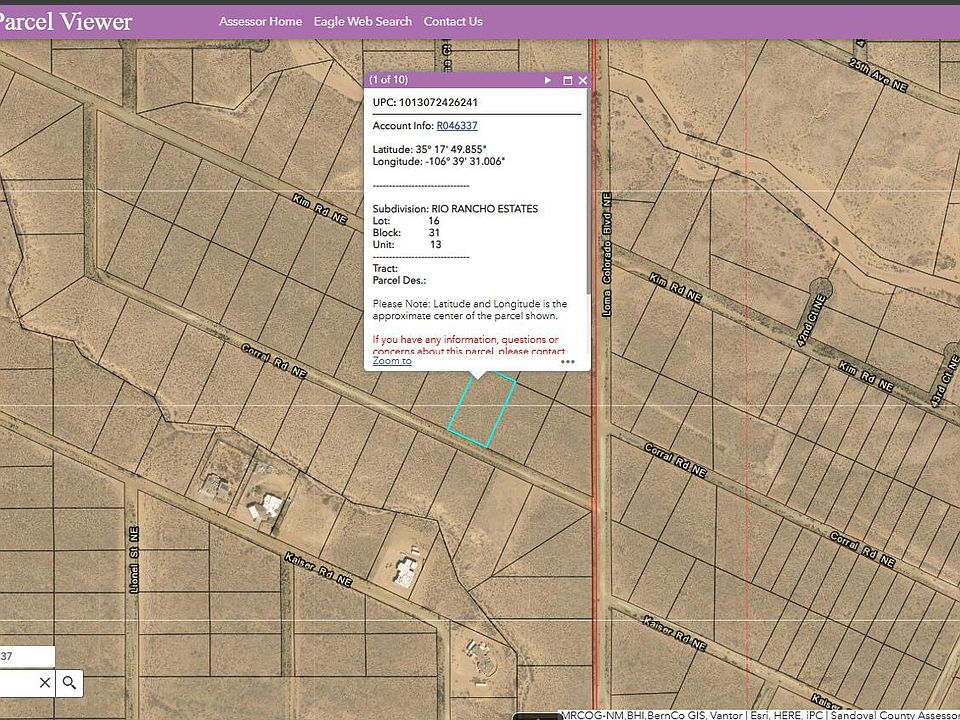Open the Assessor Home page

tap(261, 21)
